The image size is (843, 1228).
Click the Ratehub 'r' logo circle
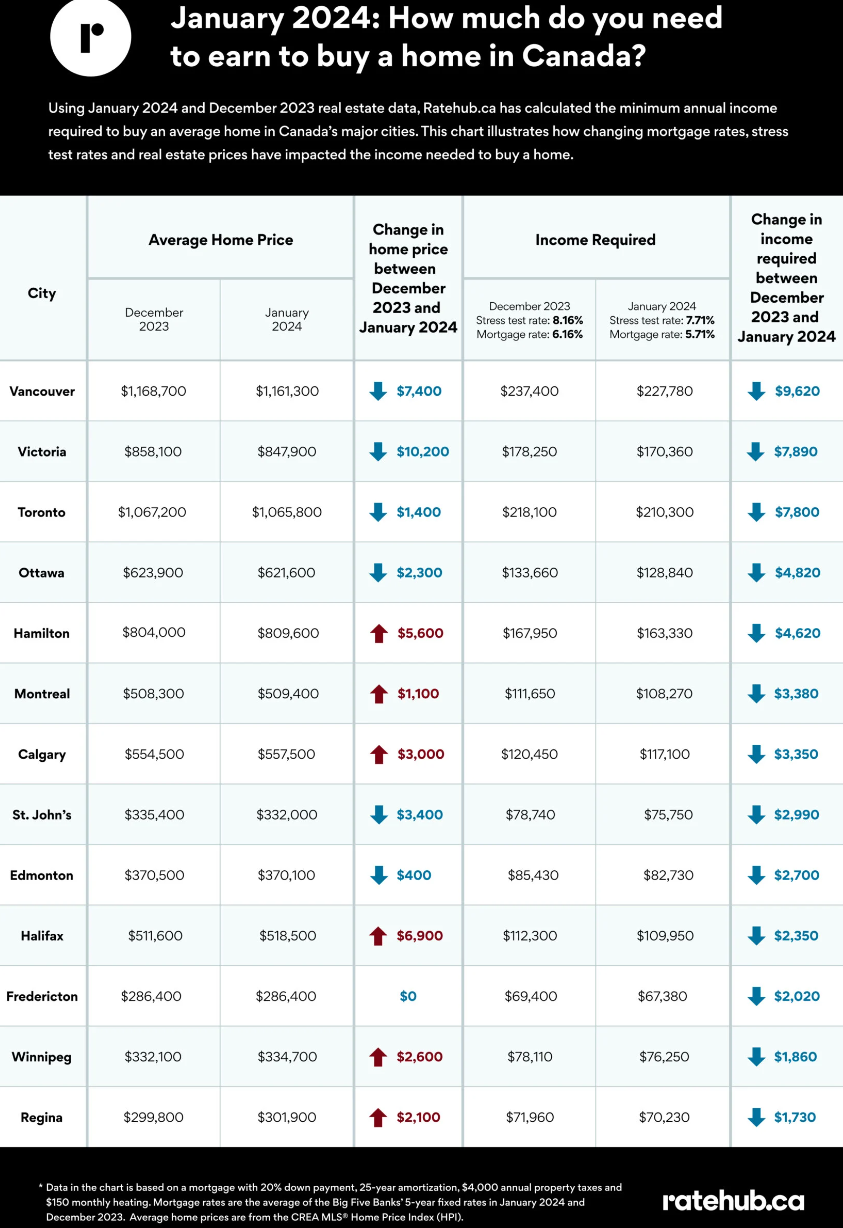click(90, 36)
